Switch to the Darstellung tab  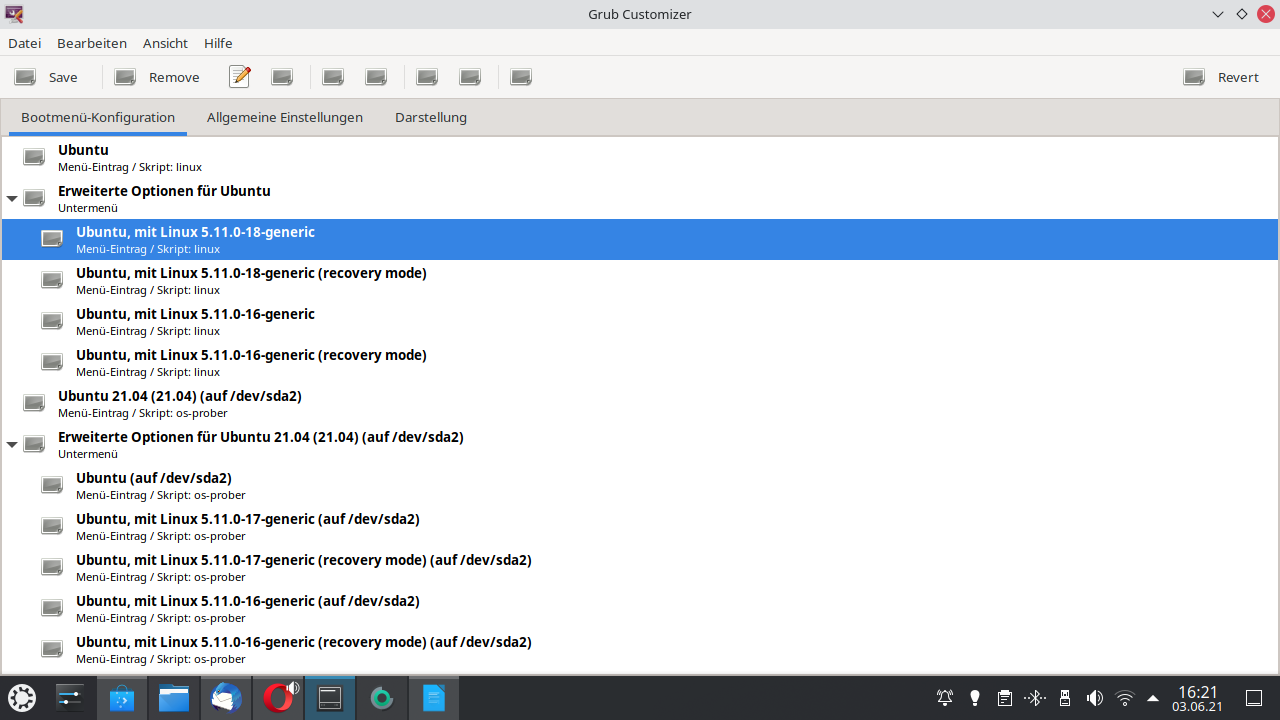click(x=431, y=117)
